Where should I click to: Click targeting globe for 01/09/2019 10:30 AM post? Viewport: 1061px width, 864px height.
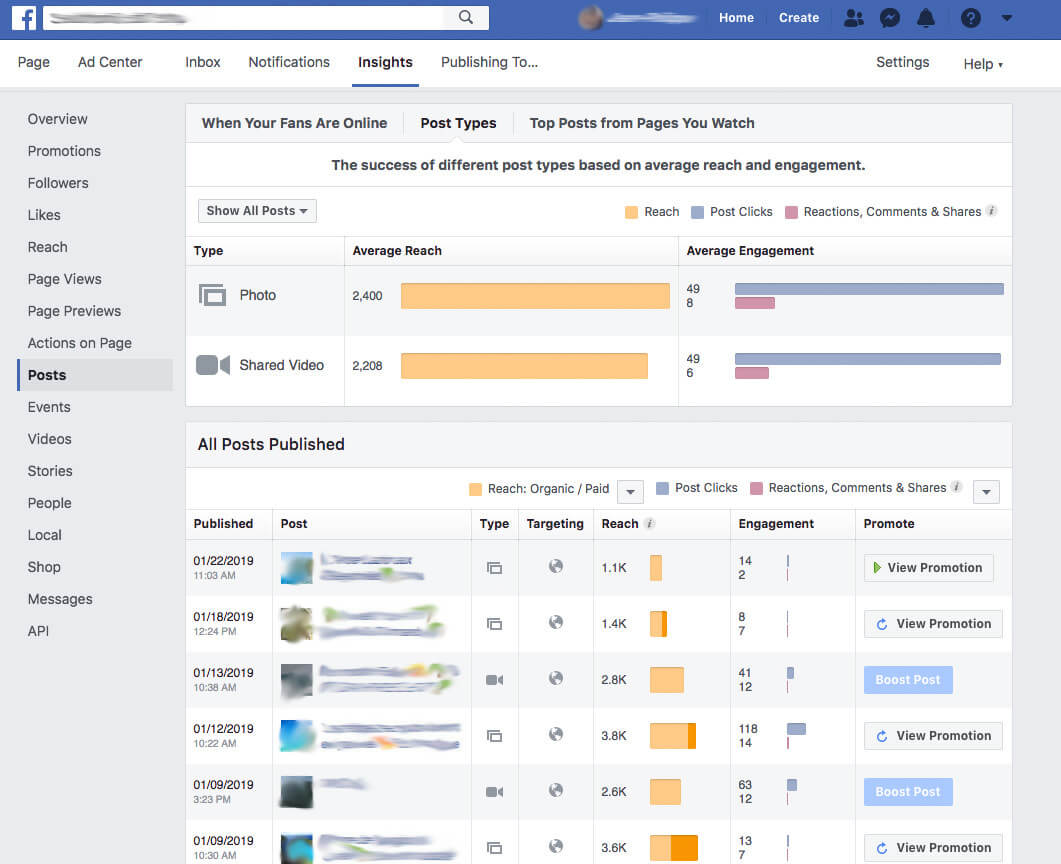556,846
